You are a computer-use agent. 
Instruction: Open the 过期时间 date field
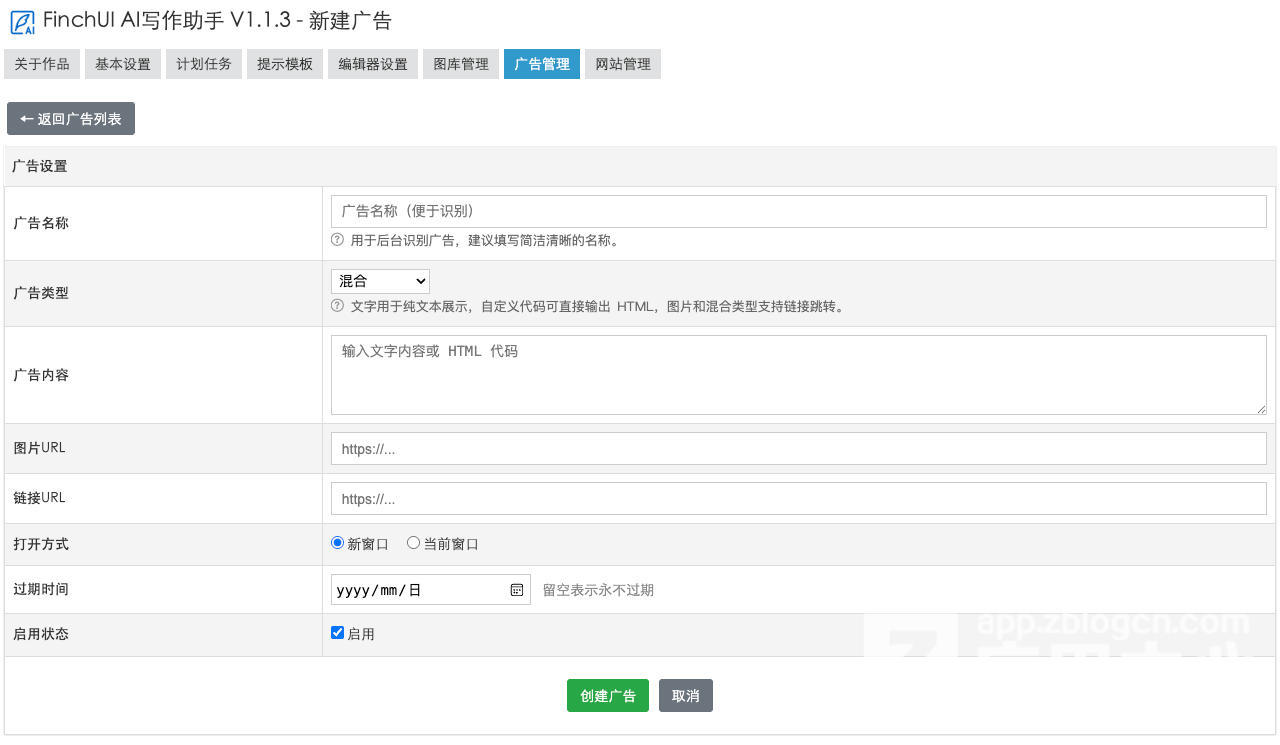pos(420,589)
